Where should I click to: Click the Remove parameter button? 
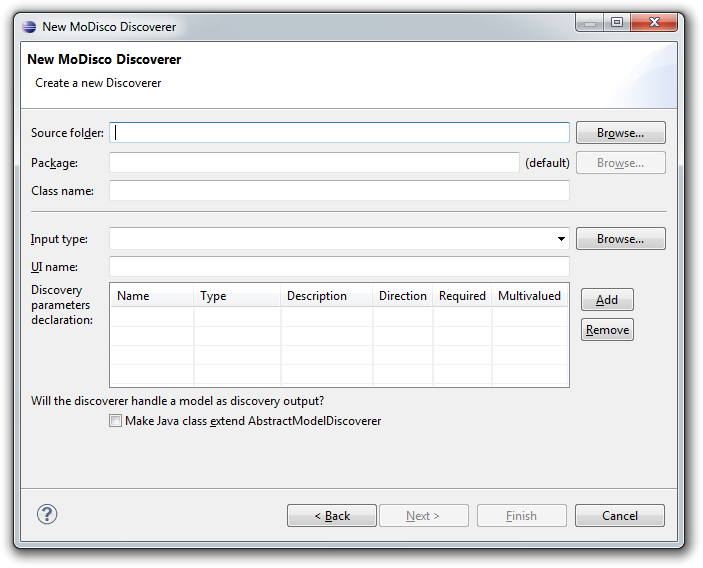[607, 330]
